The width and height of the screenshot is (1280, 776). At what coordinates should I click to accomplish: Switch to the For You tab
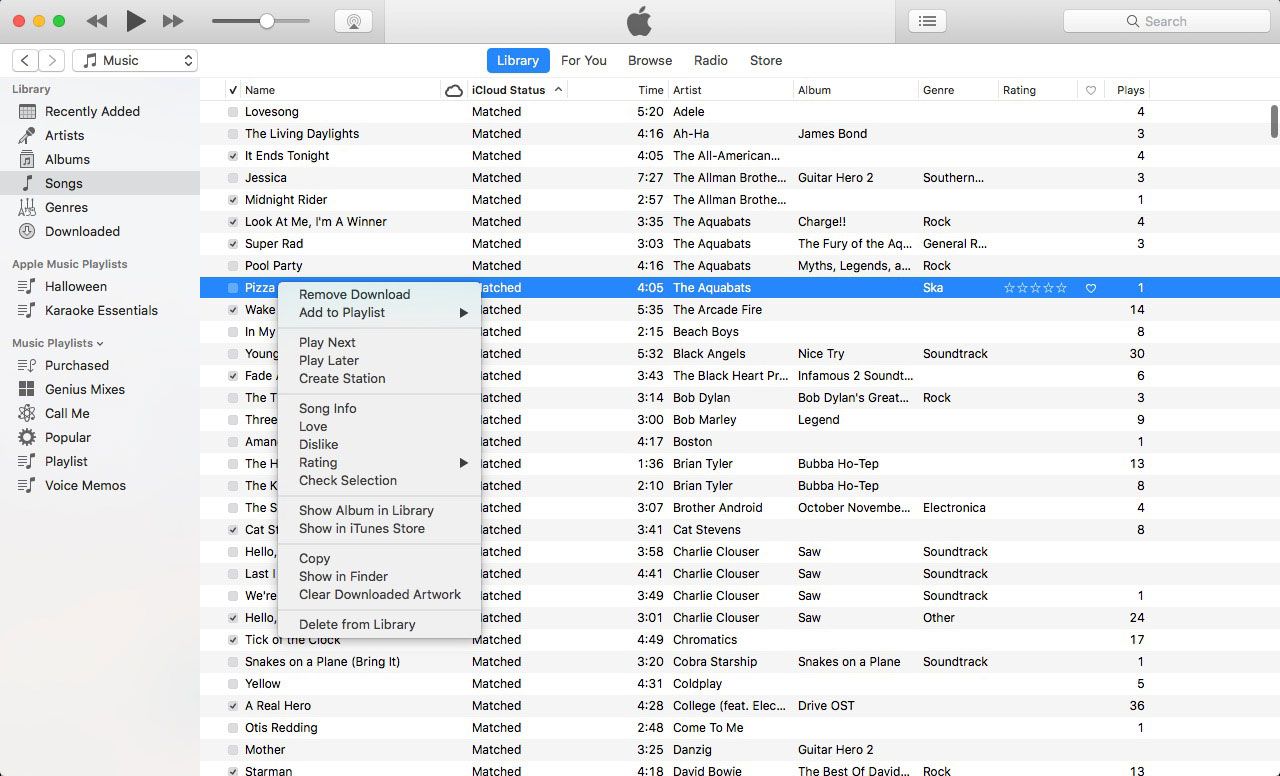tap(584, 61)
